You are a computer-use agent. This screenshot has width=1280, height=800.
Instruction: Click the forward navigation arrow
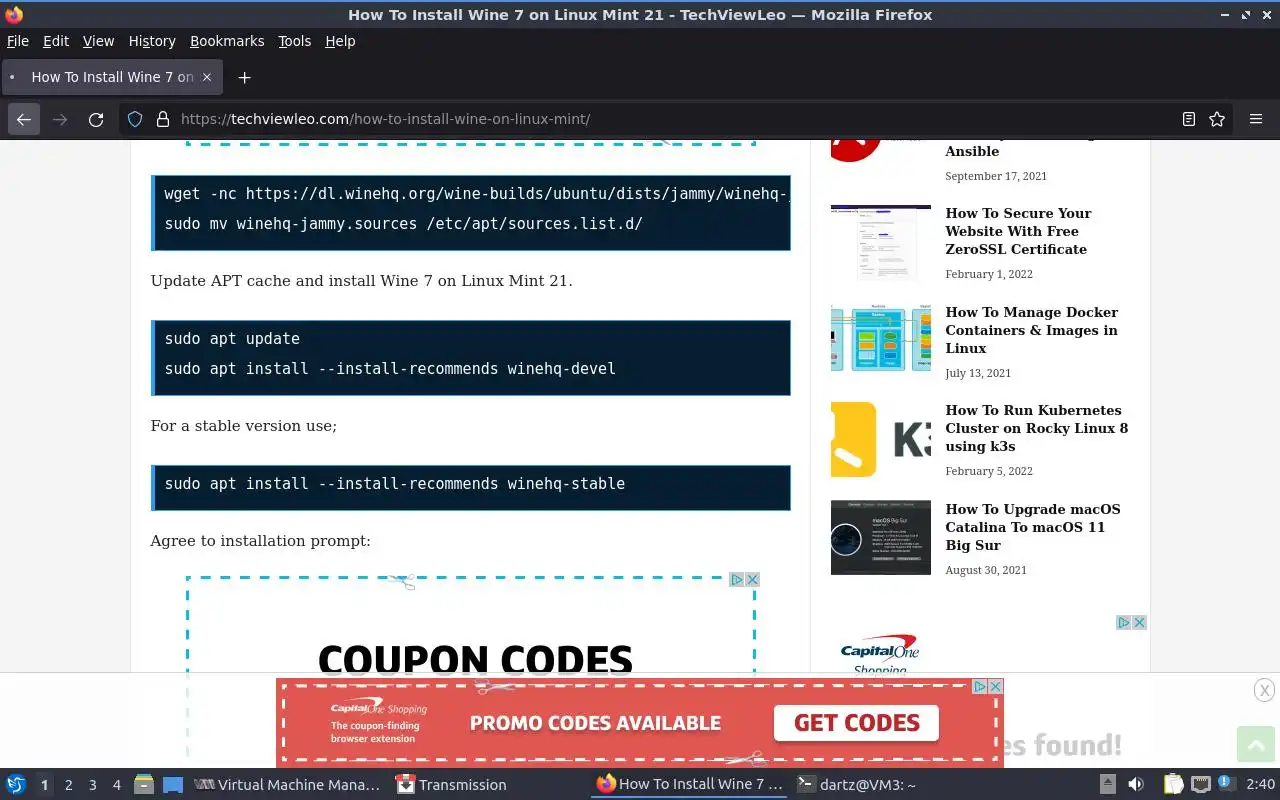coord(60,119)
